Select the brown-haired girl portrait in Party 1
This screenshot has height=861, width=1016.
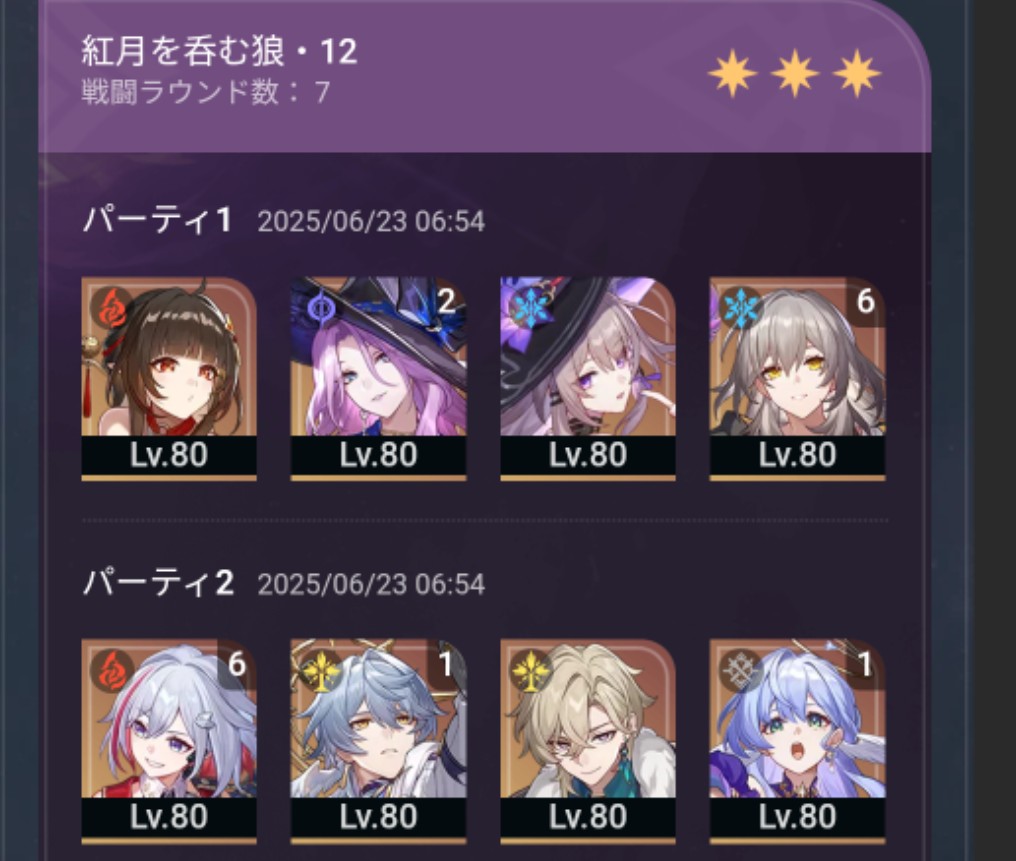pyautogui.click(x=169, y=378)
